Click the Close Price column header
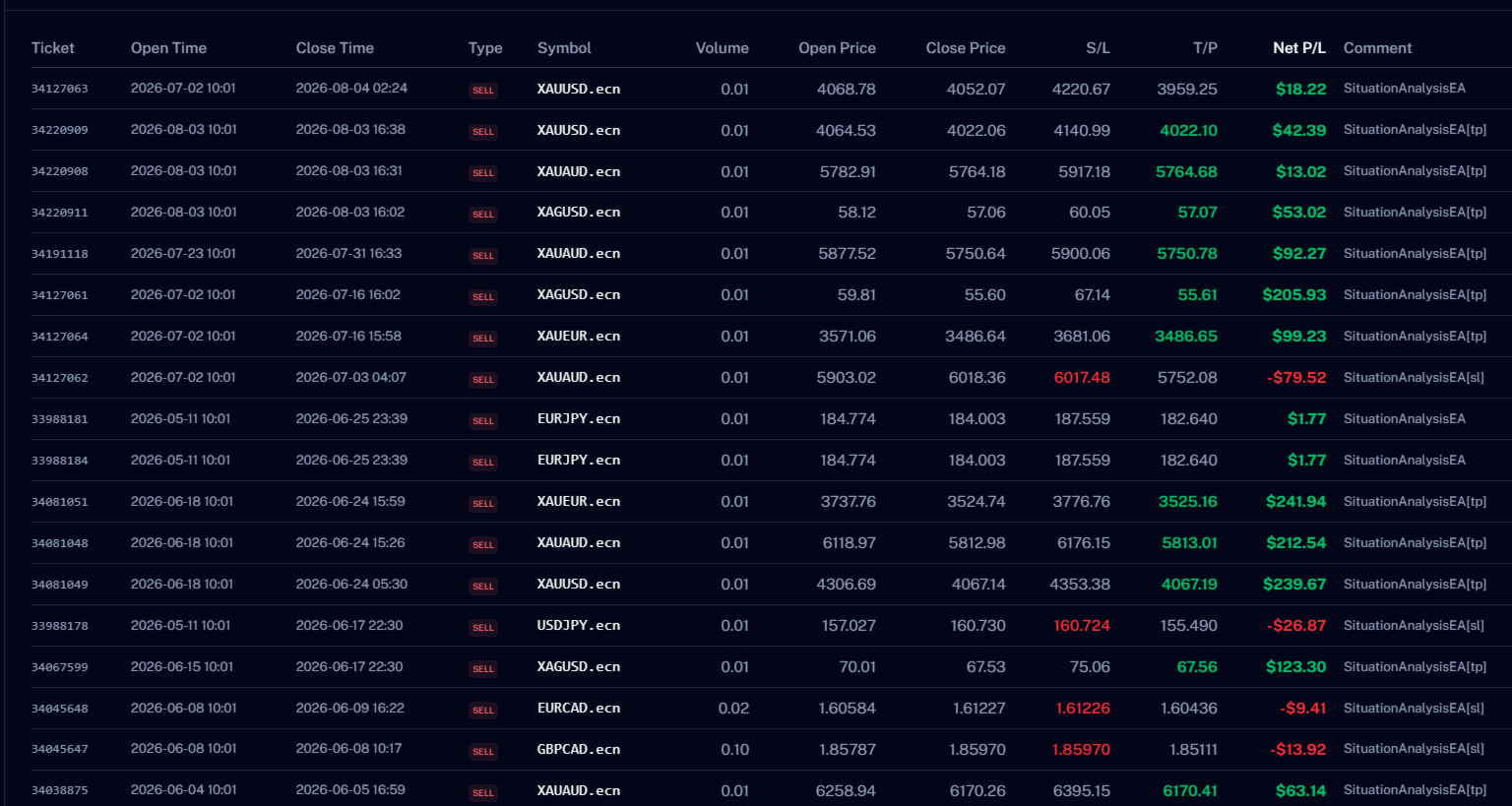The width and height of the screenshot is (1512, 806). 966,48
